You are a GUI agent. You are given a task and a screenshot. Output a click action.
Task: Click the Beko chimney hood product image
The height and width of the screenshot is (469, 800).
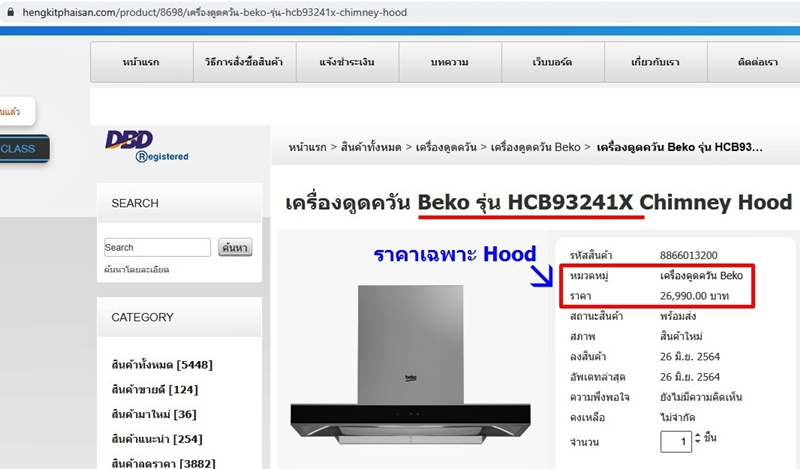pos(411,365)
